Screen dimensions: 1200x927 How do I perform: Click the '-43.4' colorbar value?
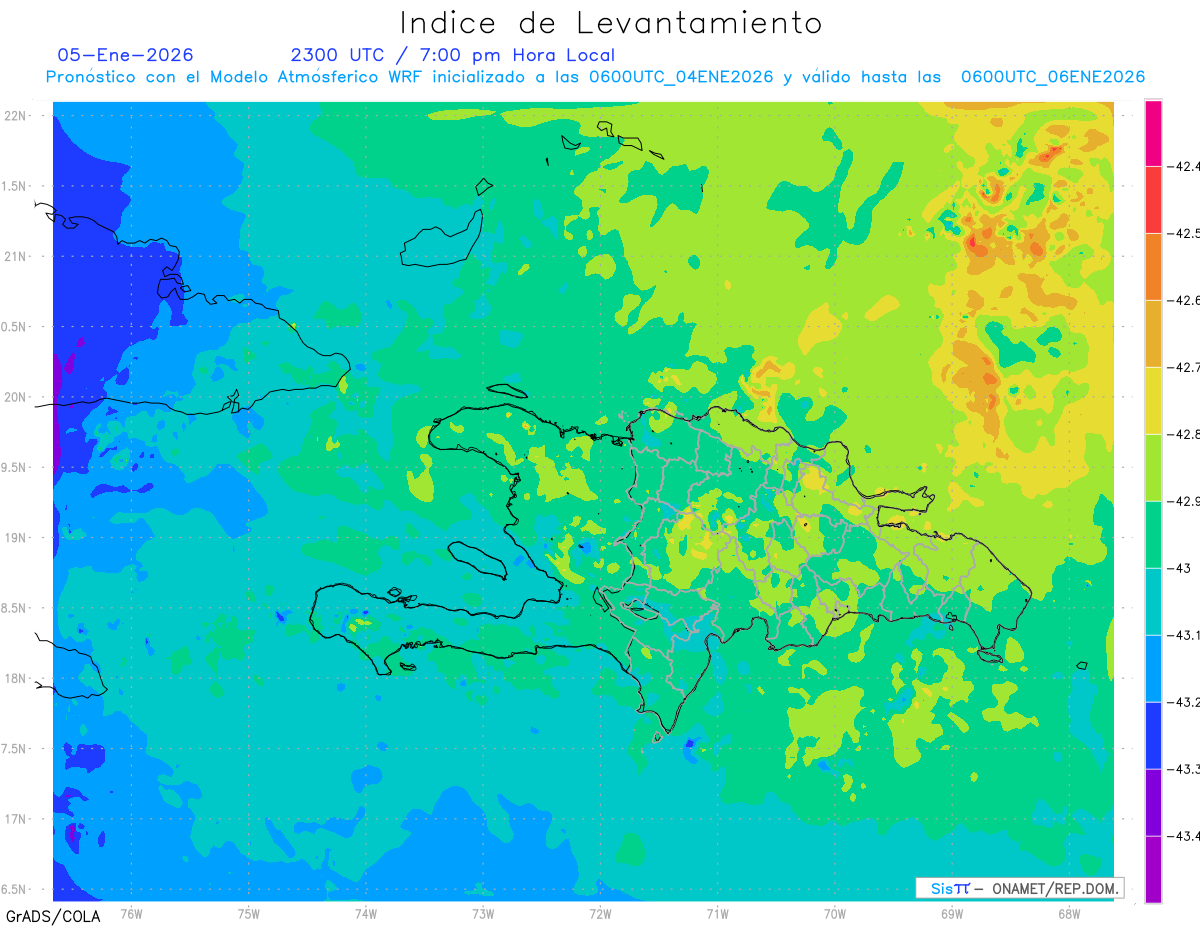point(1181,836)
